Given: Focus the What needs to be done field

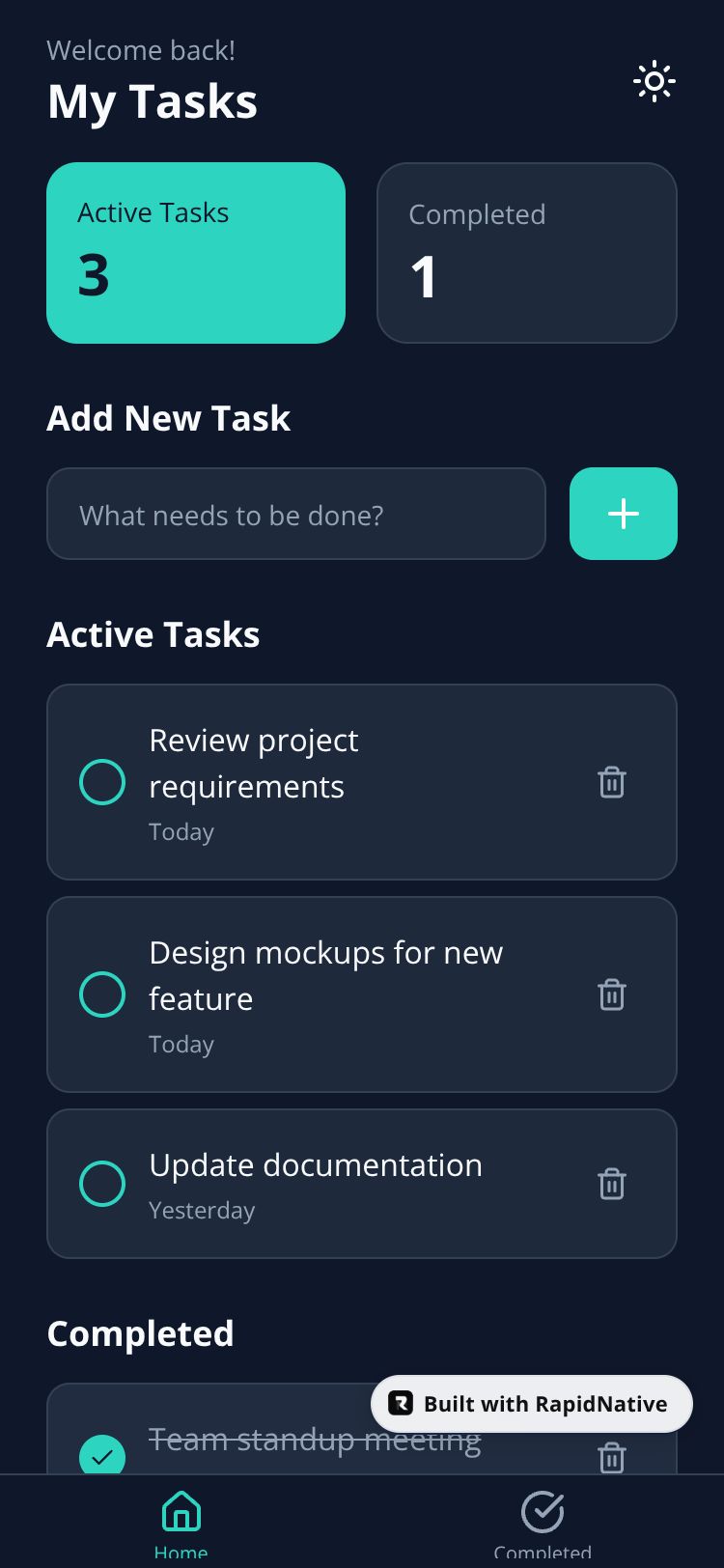Looking at the screenshot, I should (x=296, y=515).
